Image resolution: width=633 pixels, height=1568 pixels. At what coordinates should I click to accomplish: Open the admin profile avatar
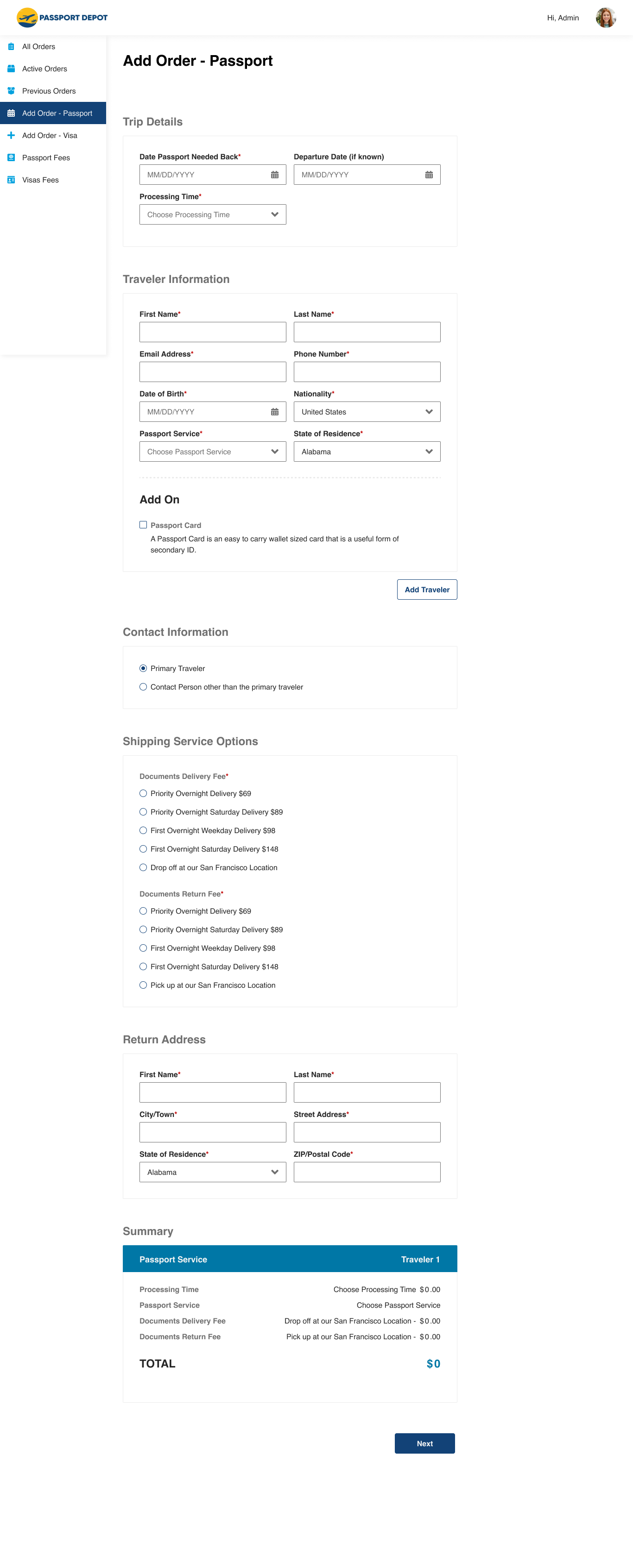click(605, 18)
